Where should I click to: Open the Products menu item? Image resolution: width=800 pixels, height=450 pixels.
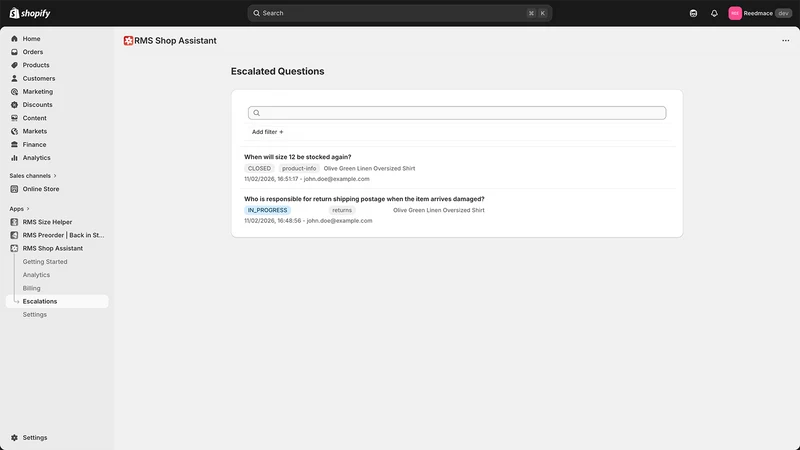pos(36,65)
